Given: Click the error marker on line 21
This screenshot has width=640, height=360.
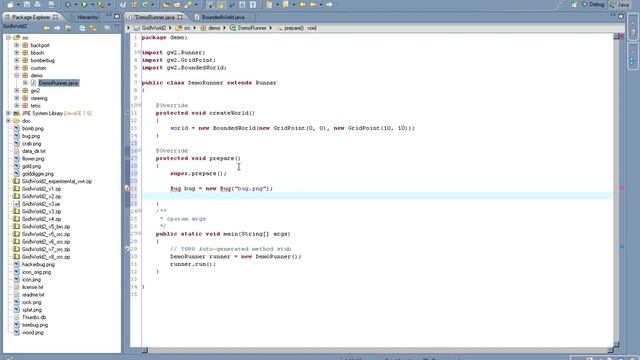Looking at the screenshot, I should coord(127,189).
